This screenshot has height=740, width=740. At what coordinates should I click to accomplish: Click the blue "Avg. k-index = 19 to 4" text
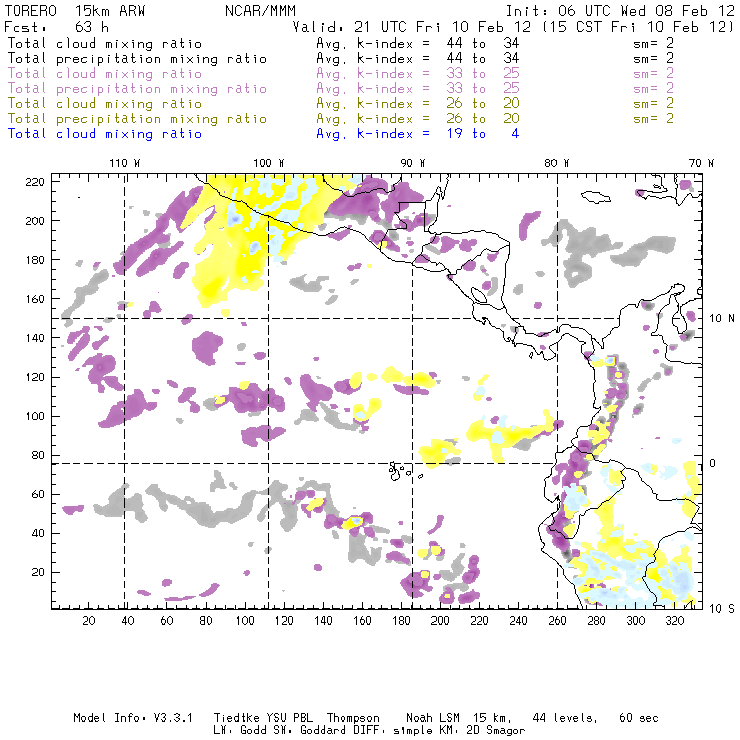pos(418,134)
